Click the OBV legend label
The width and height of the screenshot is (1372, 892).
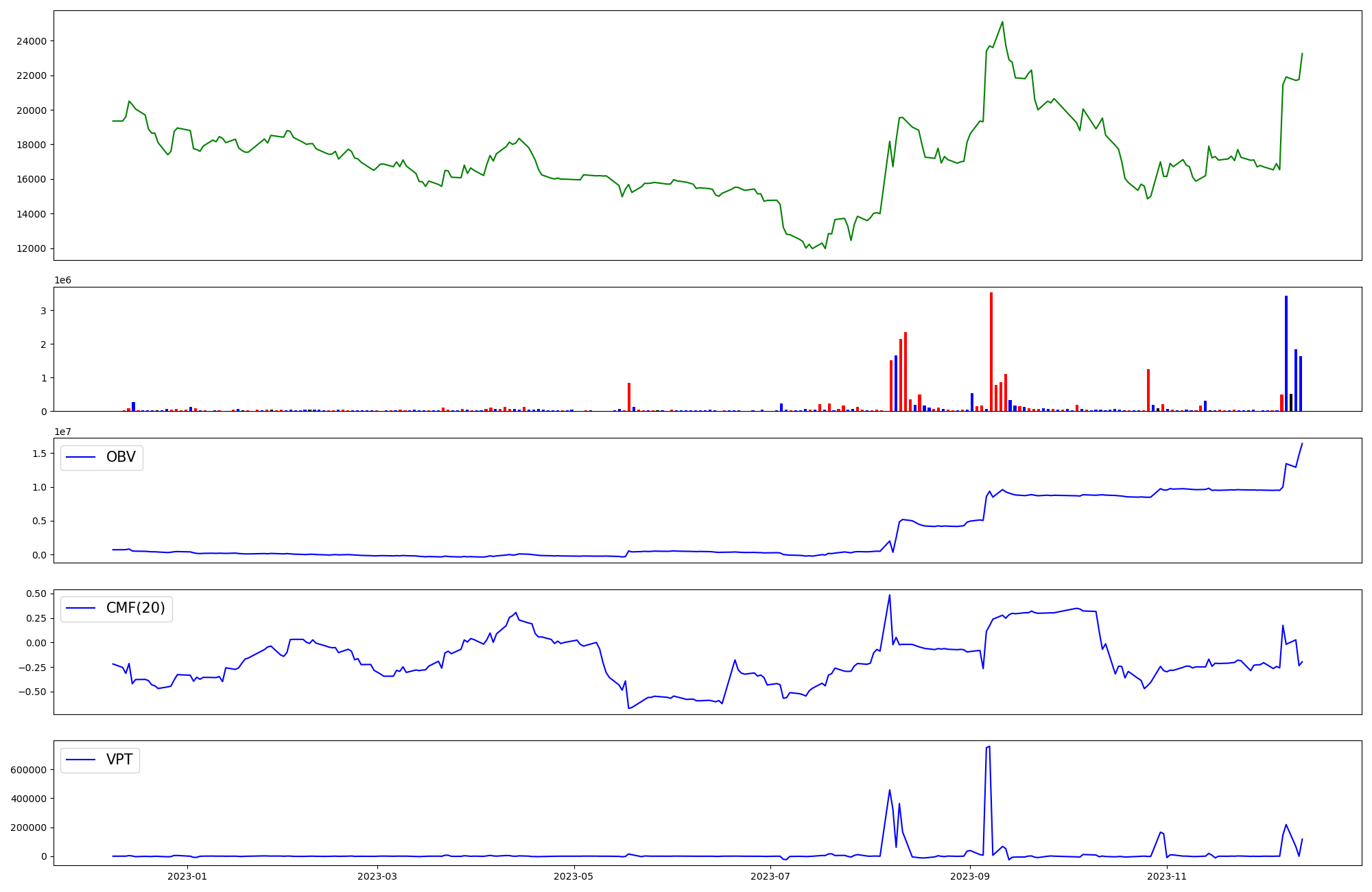[121, 457]
